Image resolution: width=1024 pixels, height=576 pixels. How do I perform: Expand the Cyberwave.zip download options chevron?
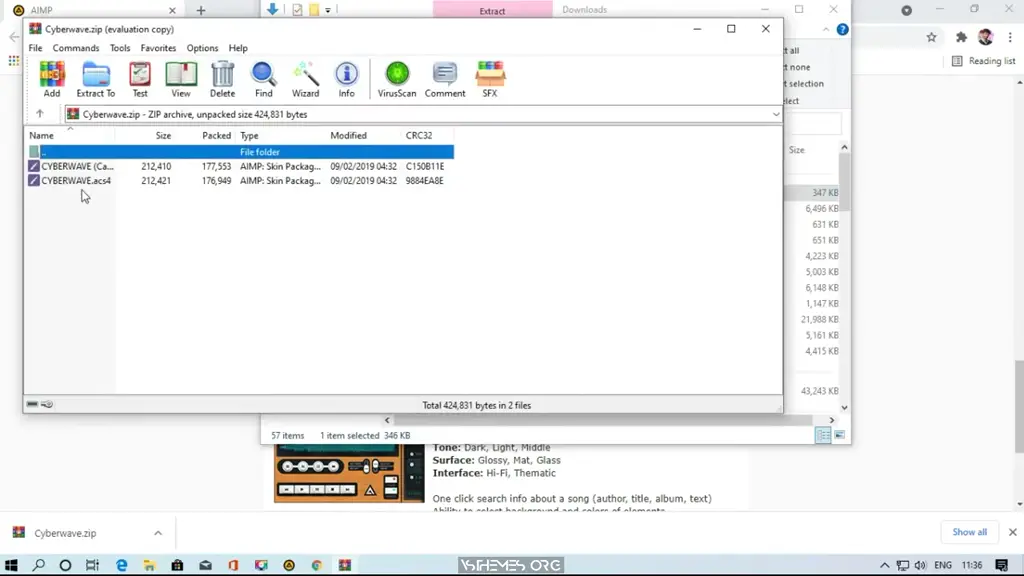[157, 533]
